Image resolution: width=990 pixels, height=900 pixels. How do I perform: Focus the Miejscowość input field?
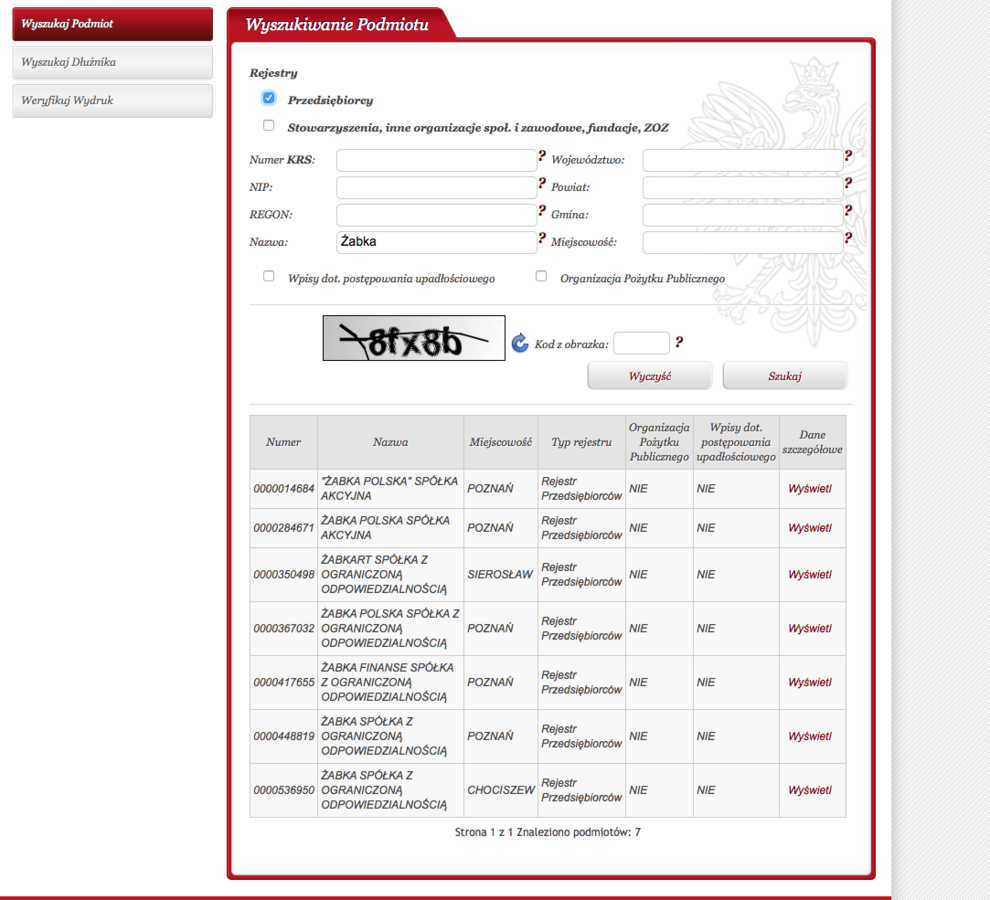coord(742,242)
